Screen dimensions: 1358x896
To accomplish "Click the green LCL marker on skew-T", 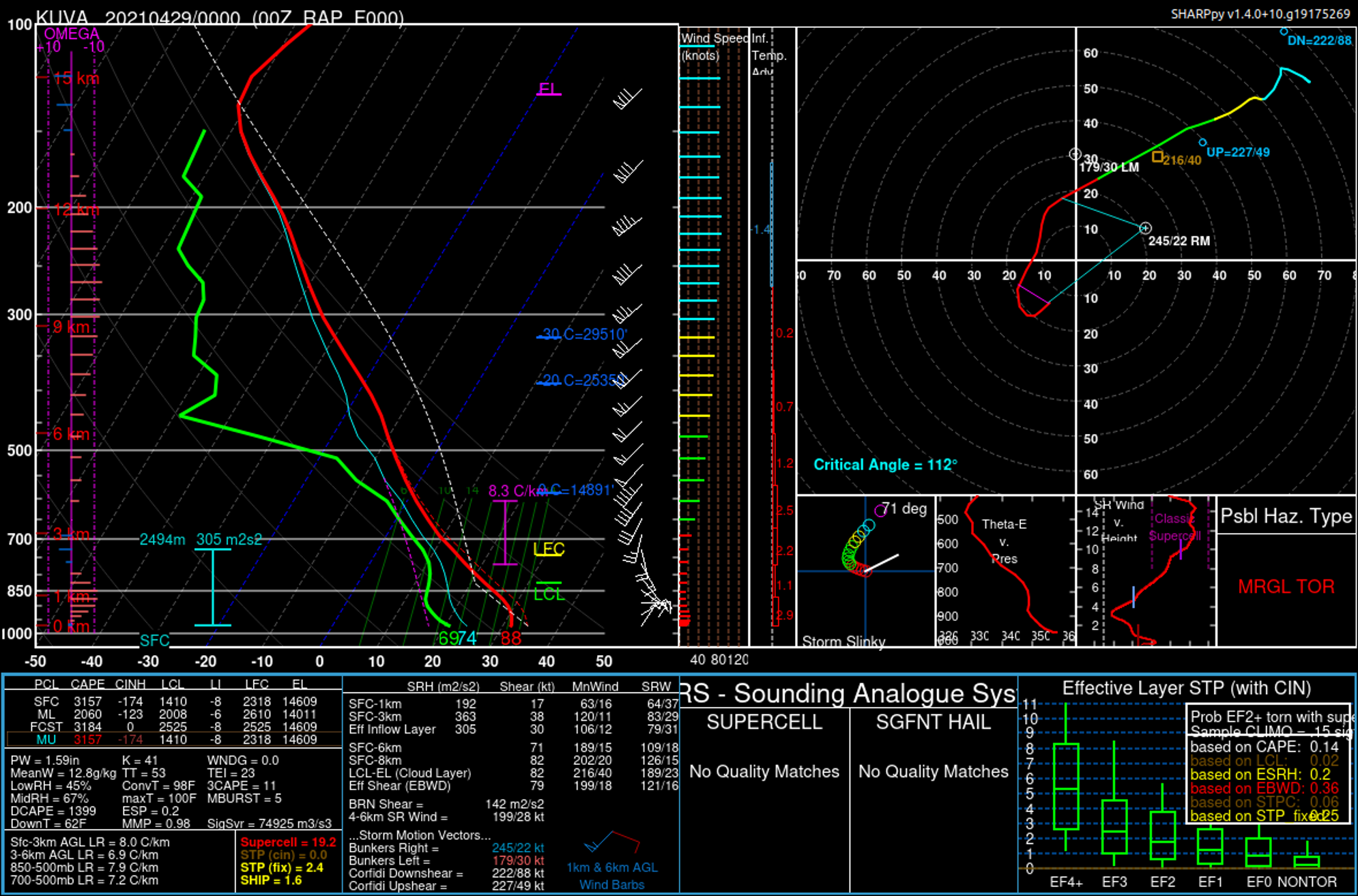I will click(549, 593).
